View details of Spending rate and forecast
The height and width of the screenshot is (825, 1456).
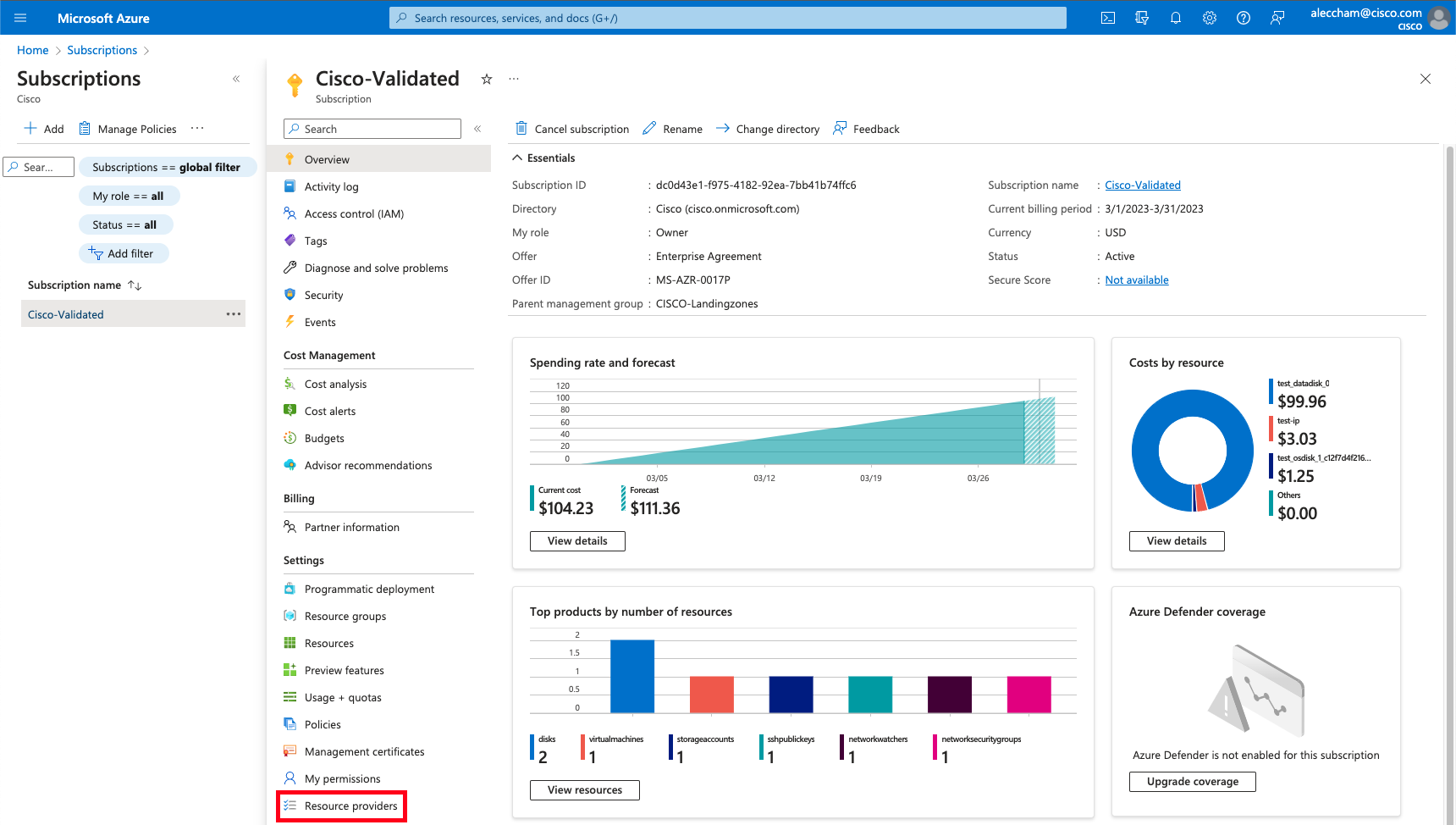(577, 541)
